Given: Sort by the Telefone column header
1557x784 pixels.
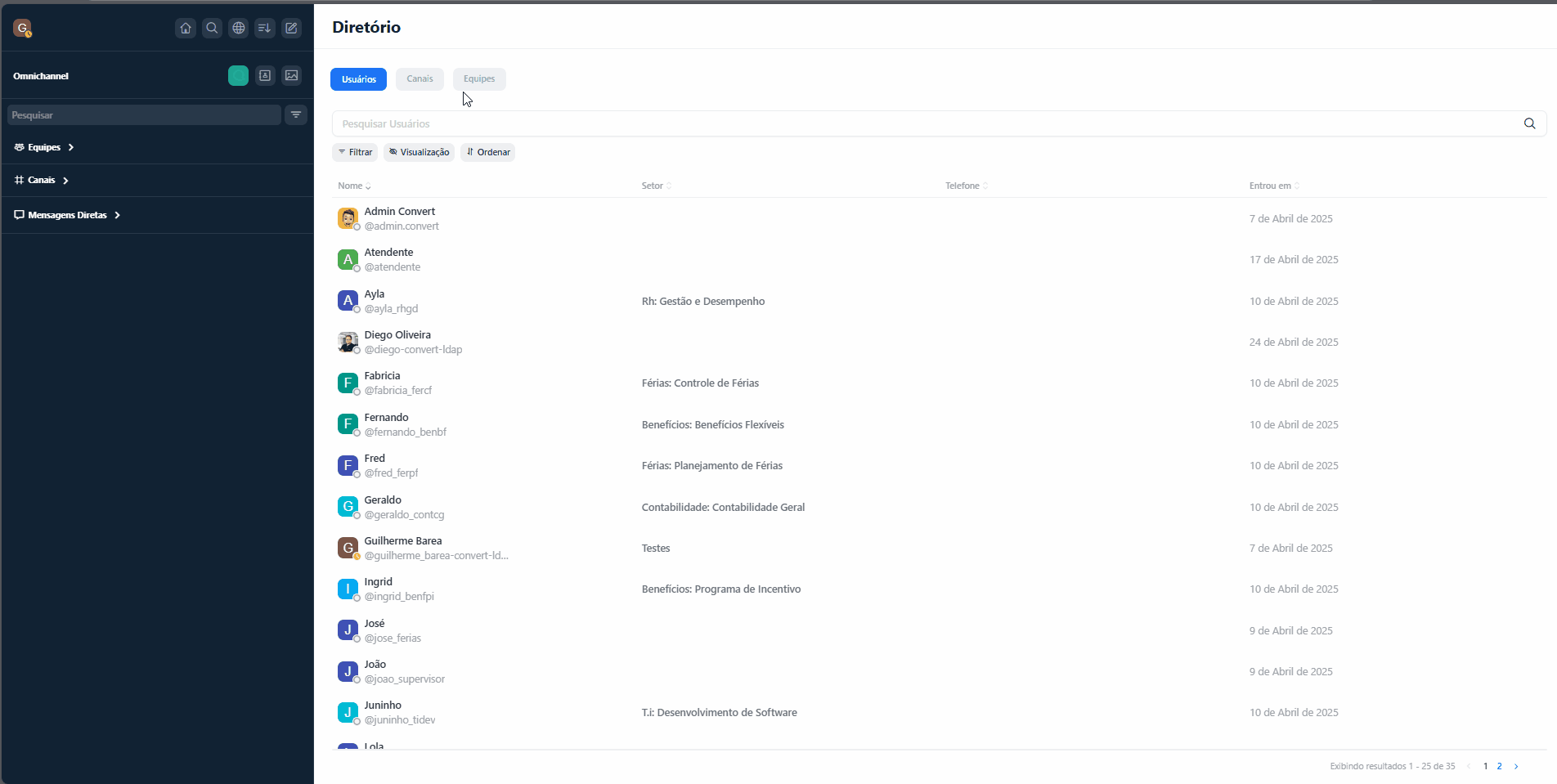Looking at the screenshot, I should [x=967, y=186].
